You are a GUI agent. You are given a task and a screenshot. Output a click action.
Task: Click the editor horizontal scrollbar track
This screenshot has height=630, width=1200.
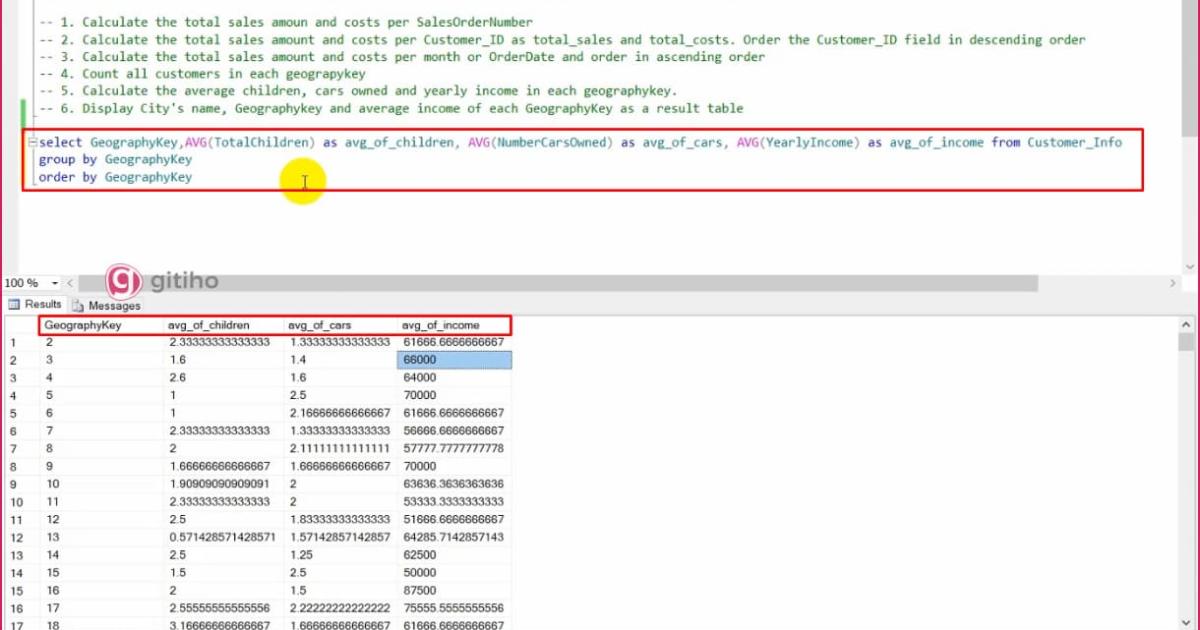pos(700,284)
